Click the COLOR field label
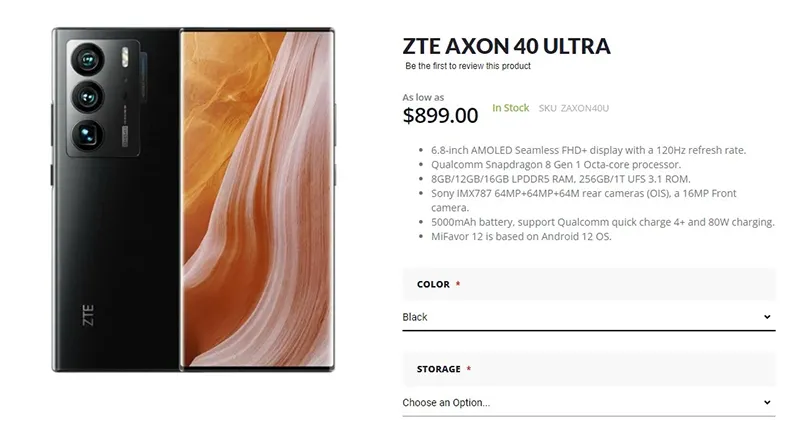The width and height of the screenshot is (800, 432). (433, 284)
